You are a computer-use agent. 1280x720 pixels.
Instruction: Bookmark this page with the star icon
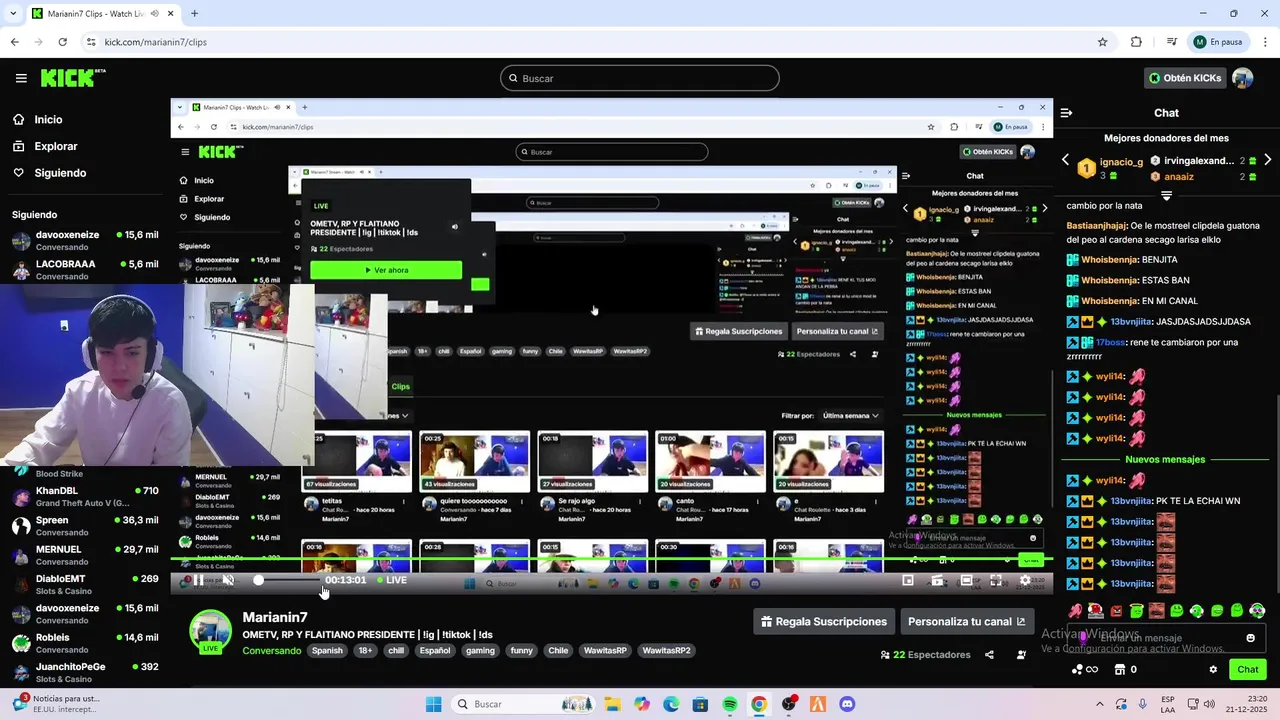click(1103, 42)
